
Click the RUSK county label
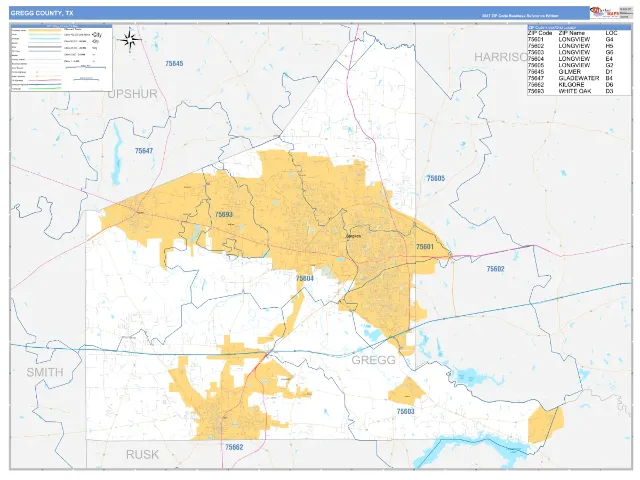click(142, 455)
